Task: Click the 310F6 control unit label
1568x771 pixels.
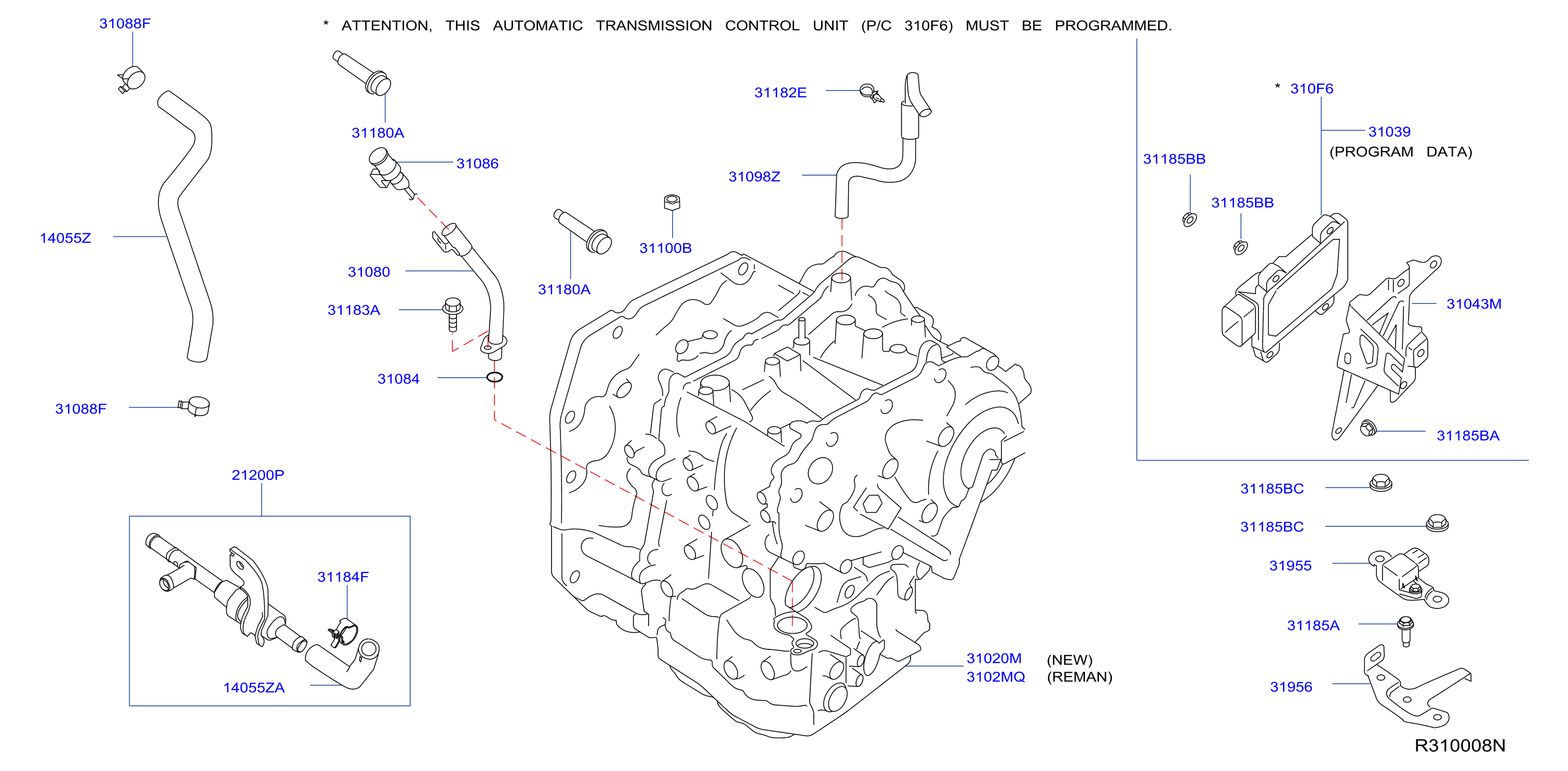Action: point(1311,88)
